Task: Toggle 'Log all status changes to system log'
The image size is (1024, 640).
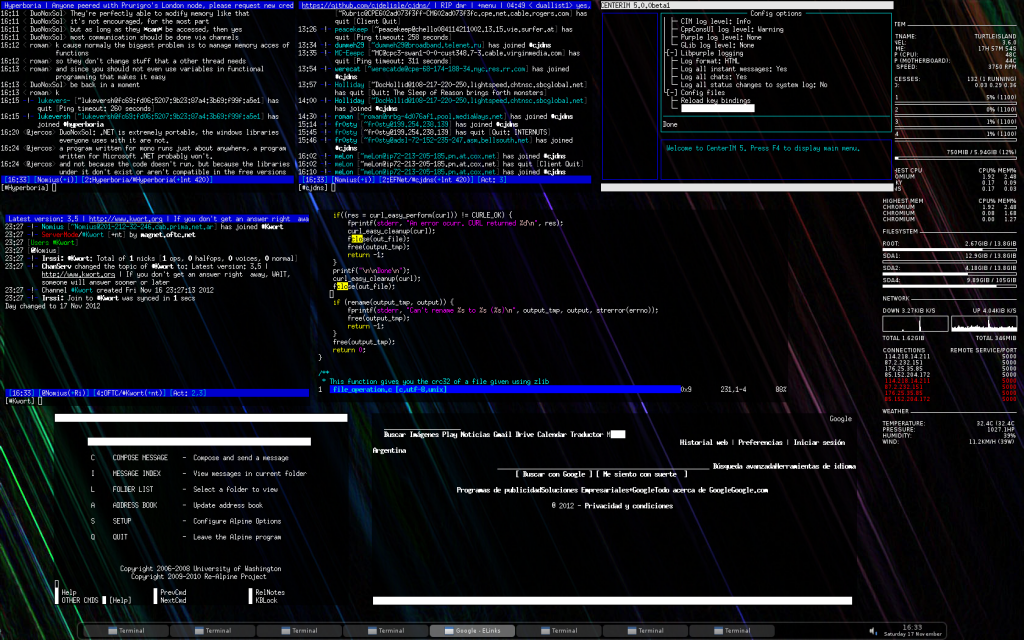Action: pos(751,84)
